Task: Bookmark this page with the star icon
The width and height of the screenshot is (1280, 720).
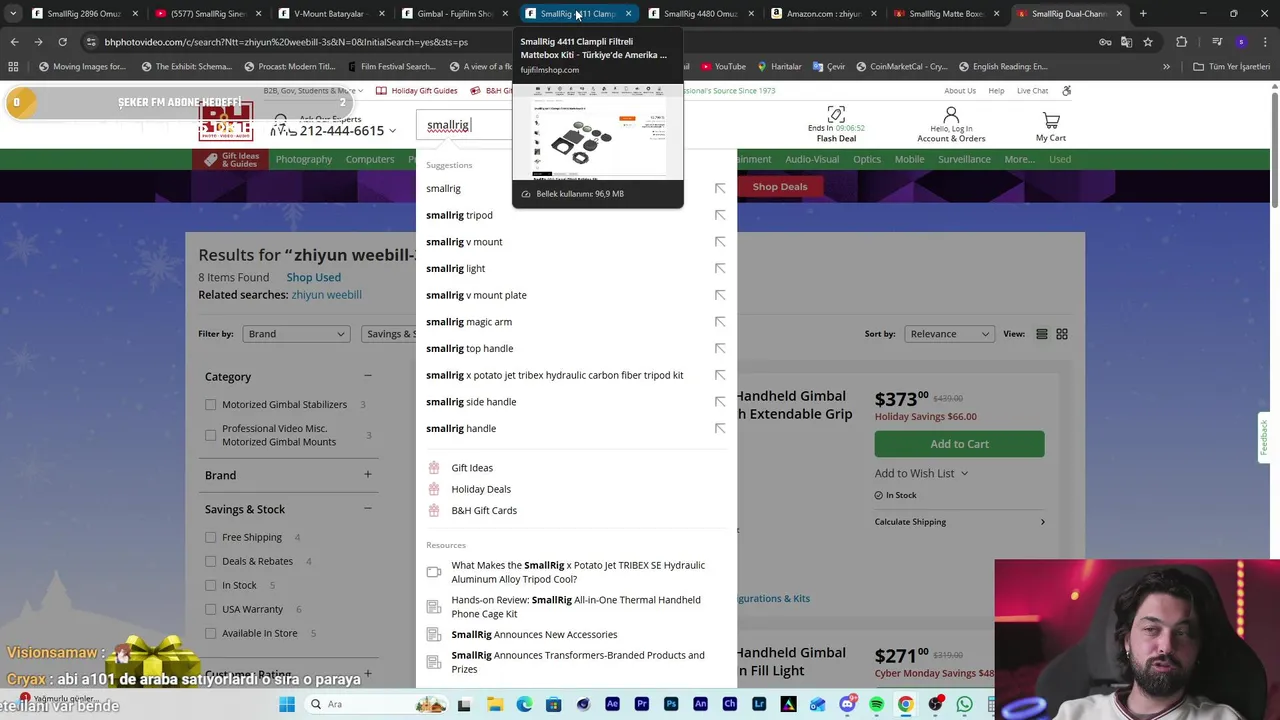Action: (1148, 42)
